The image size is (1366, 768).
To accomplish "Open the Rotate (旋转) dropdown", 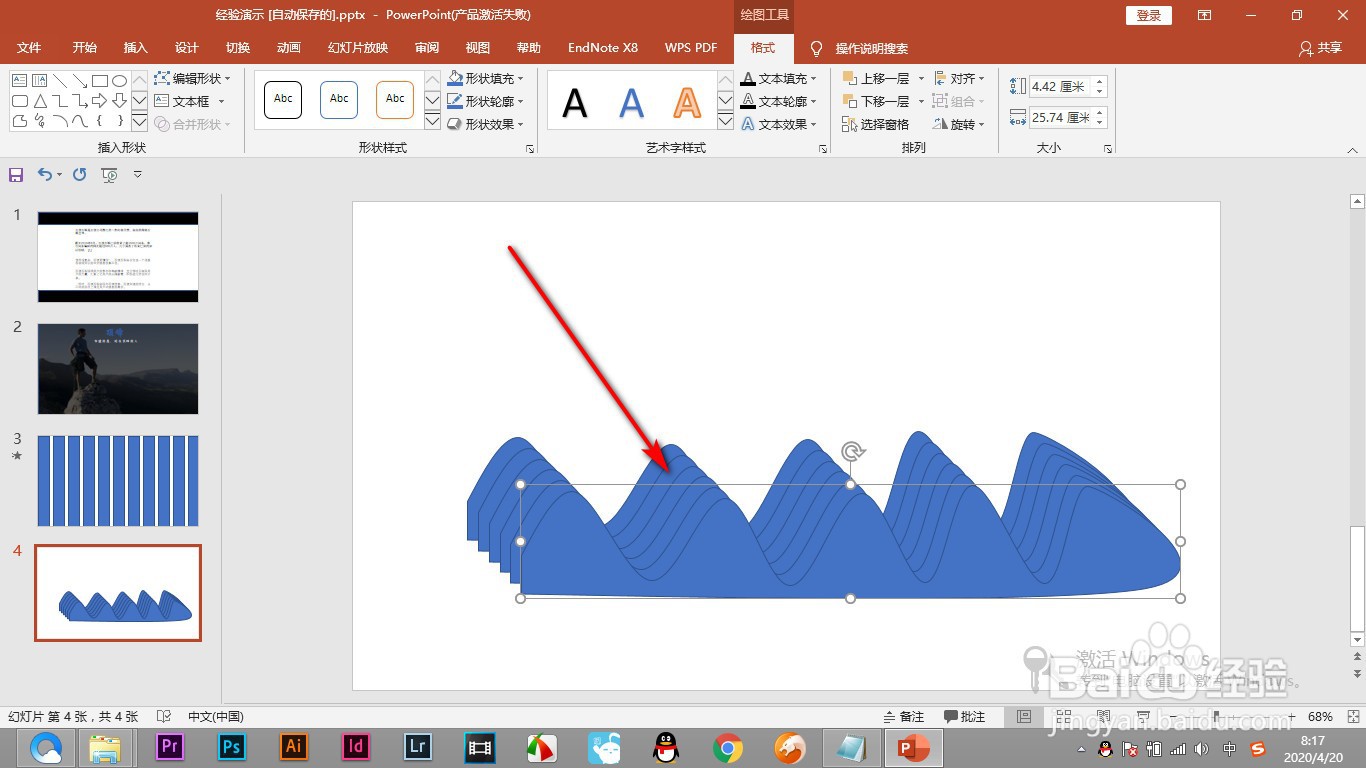I will point(959,124).
